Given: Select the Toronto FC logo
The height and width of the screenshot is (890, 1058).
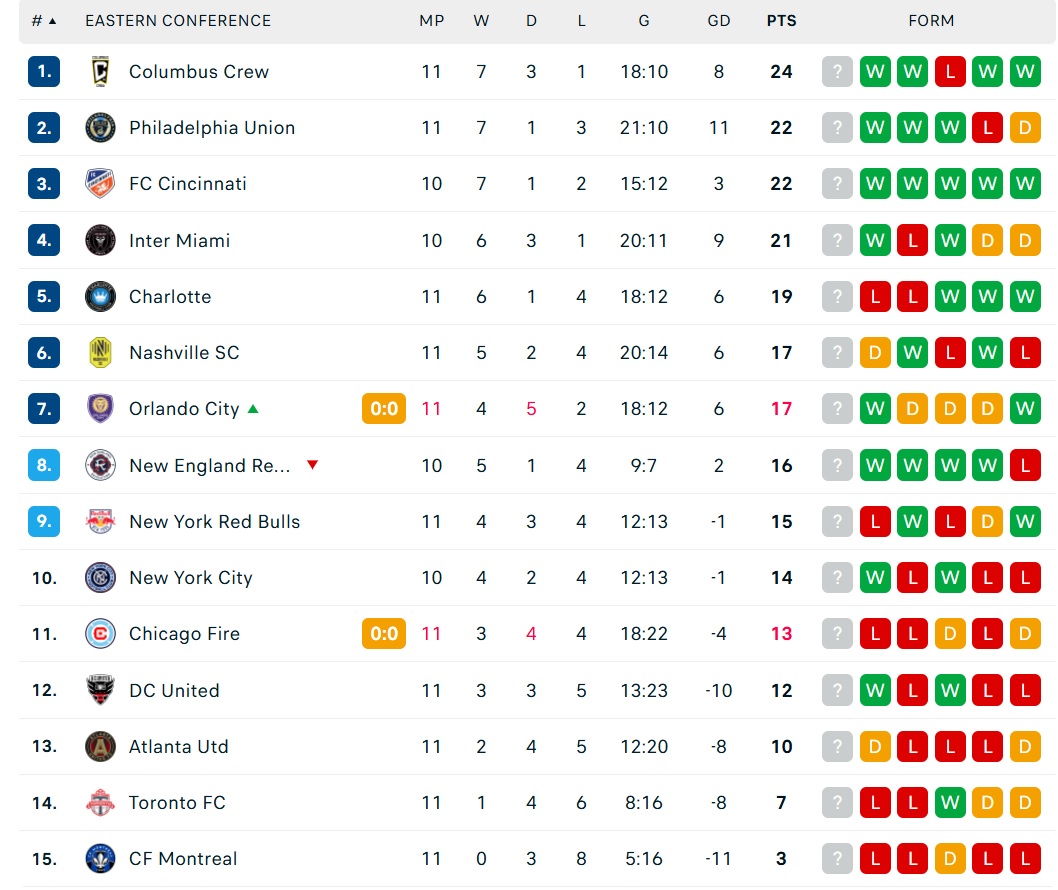Looking at the screenshot, I should pos(101,802).
